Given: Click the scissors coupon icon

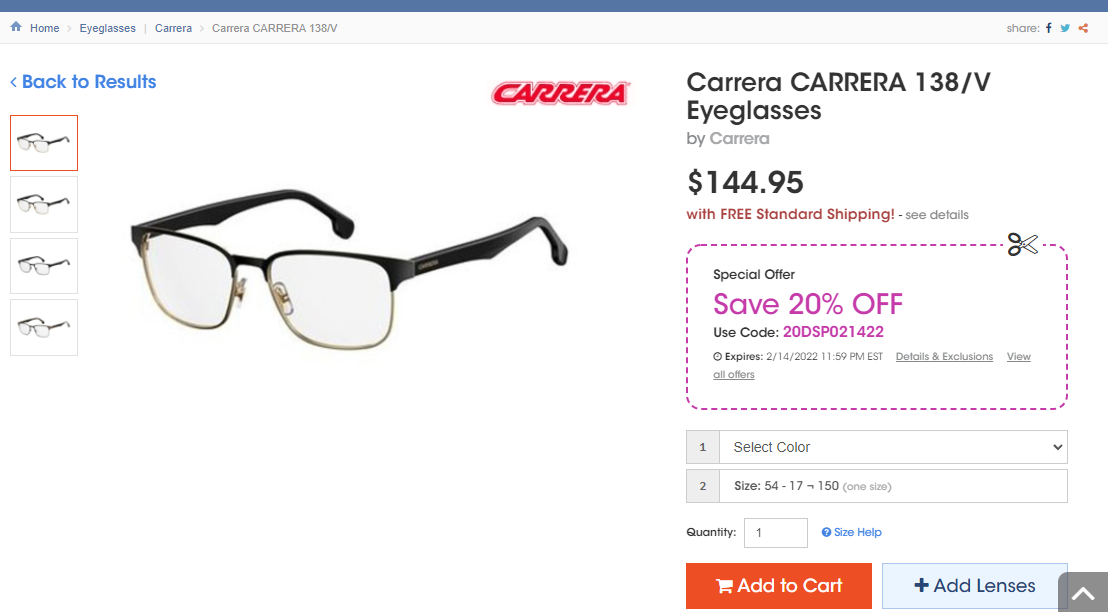Looking at the screenshot, I should (x=1022, y=245).
